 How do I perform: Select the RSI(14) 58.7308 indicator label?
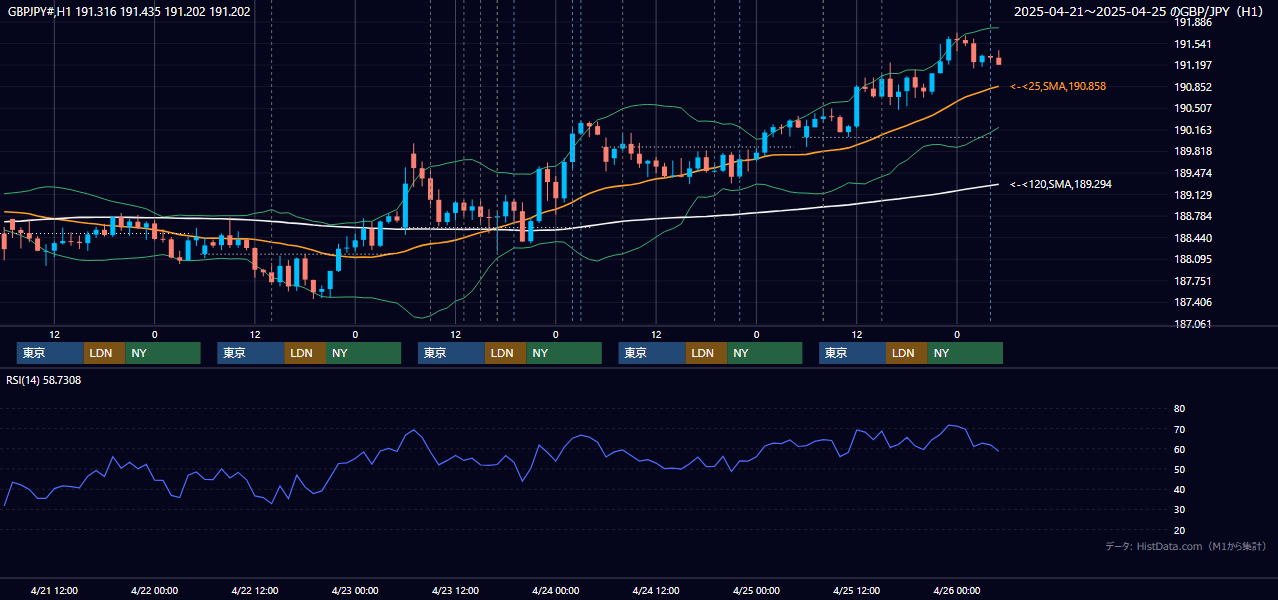(44, 380)
